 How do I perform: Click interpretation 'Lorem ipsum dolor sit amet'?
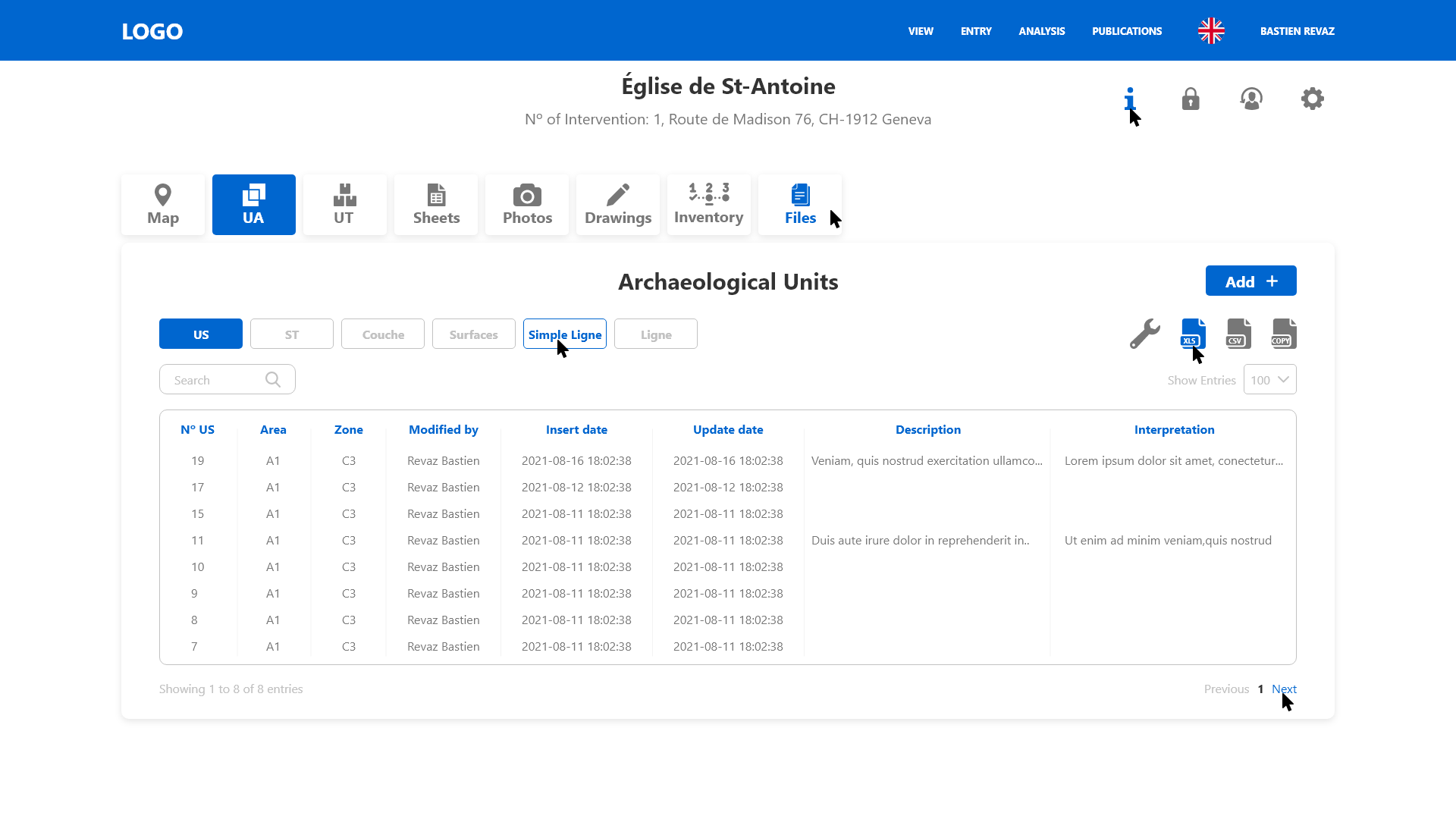point(1174,460)
